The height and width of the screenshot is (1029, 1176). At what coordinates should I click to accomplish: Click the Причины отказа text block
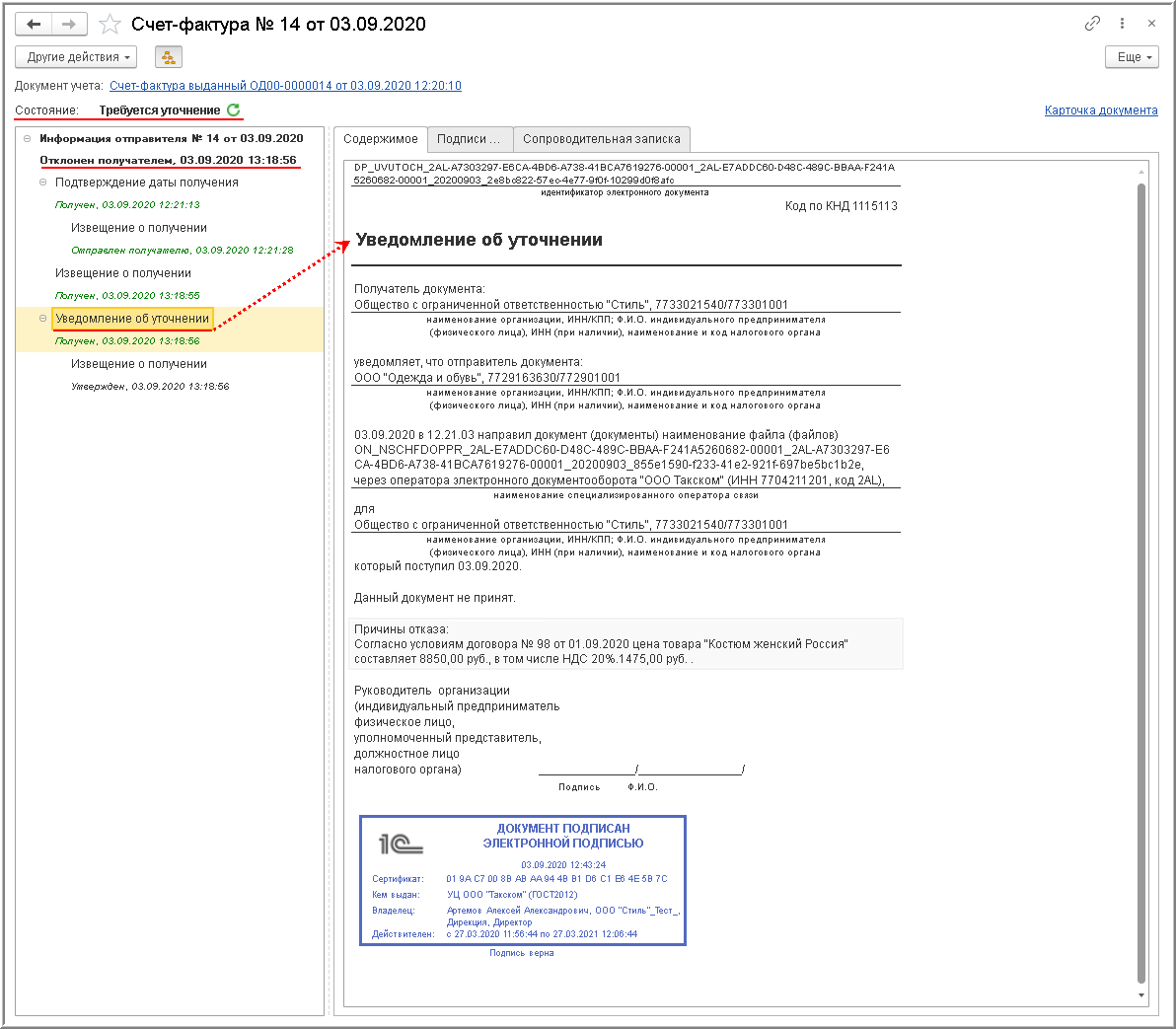[625, 644]
